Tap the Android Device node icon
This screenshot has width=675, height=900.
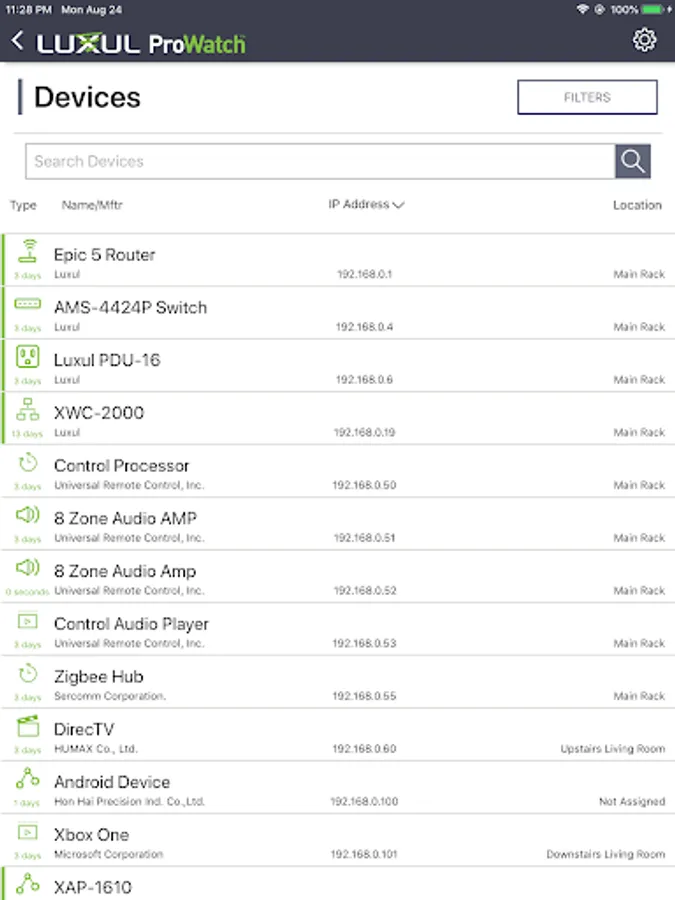point(28,780)
